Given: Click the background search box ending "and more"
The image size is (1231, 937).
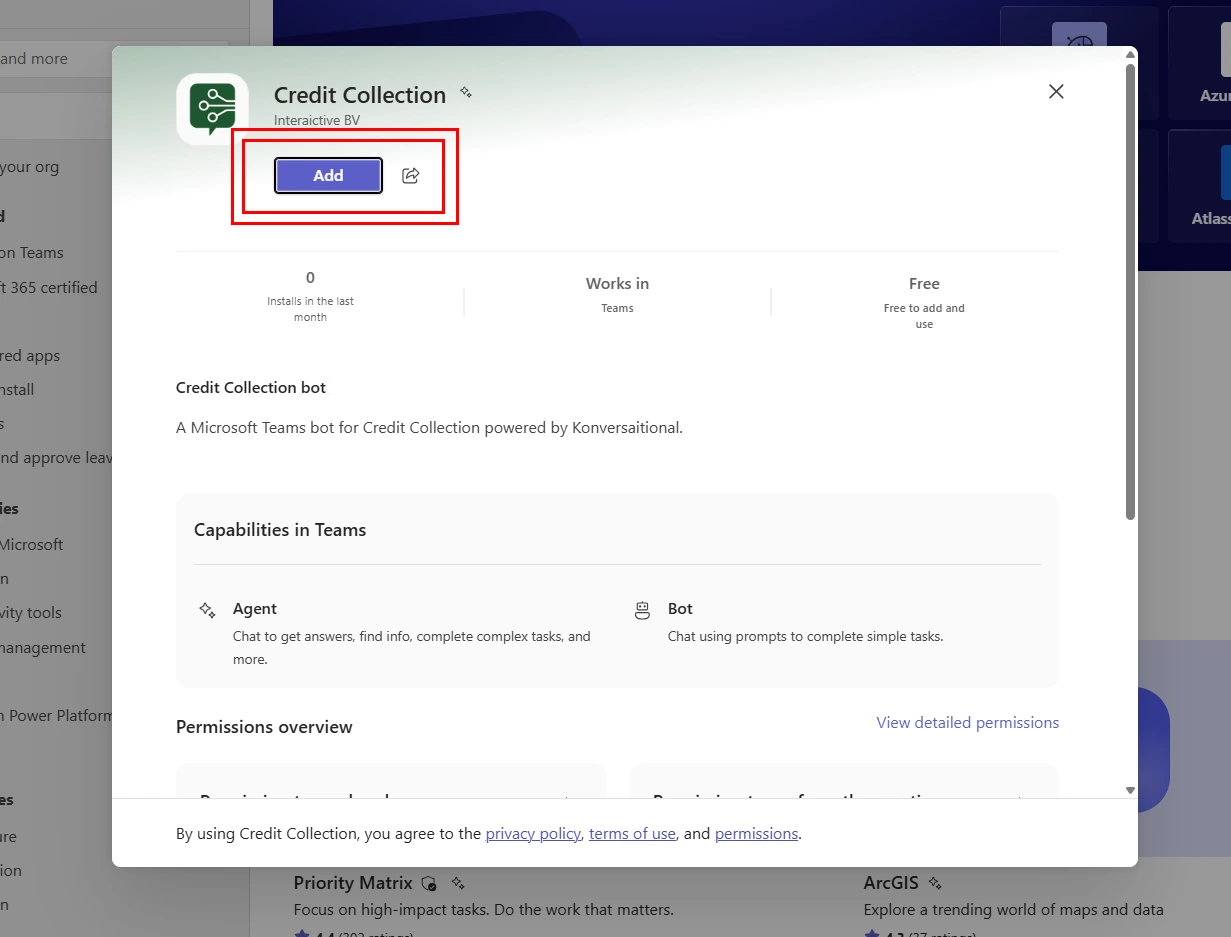Looking at the screenshot, I should 114,59.
